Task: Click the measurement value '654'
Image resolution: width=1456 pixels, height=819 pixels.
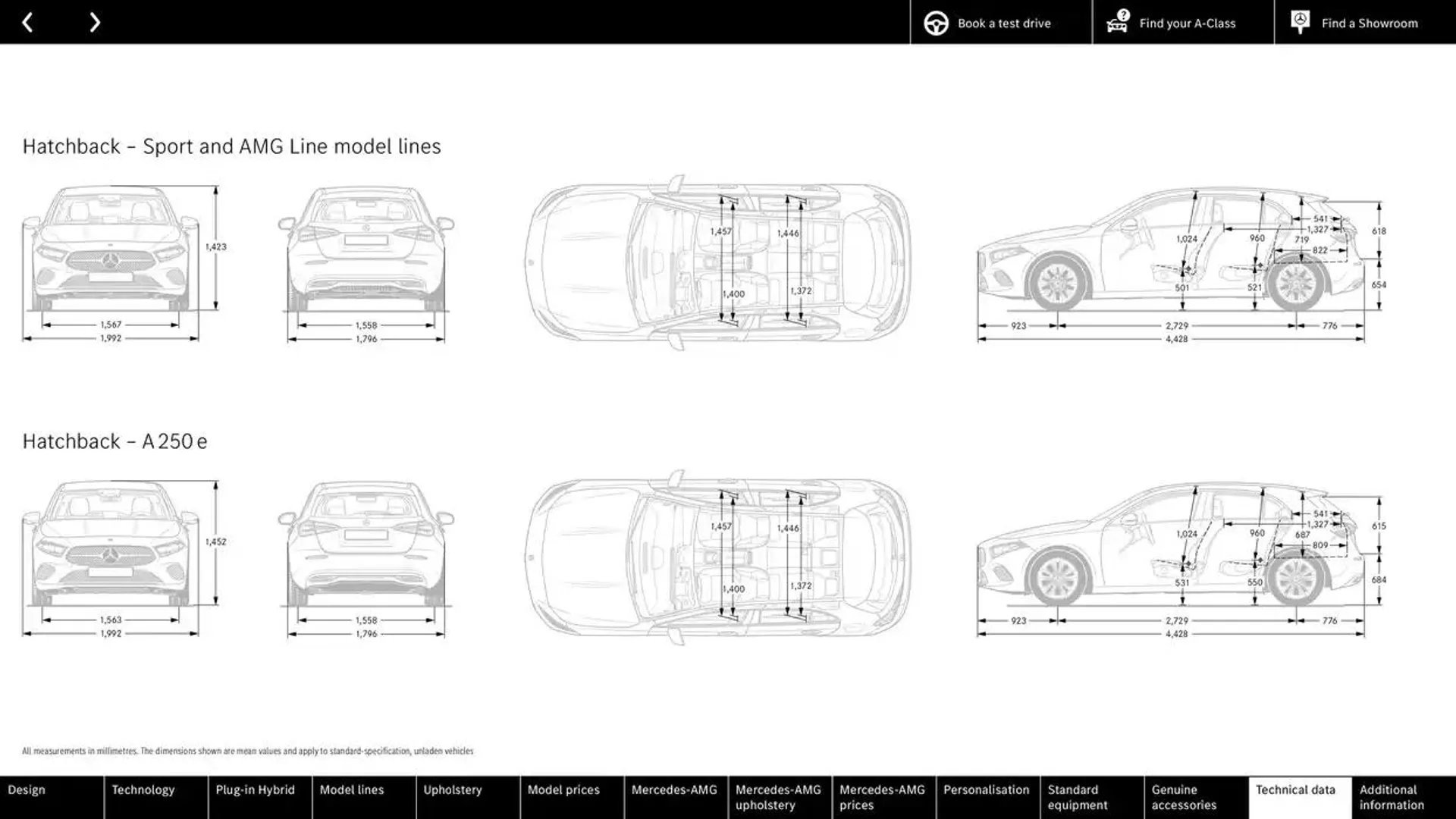Action: coord(1379,285)
